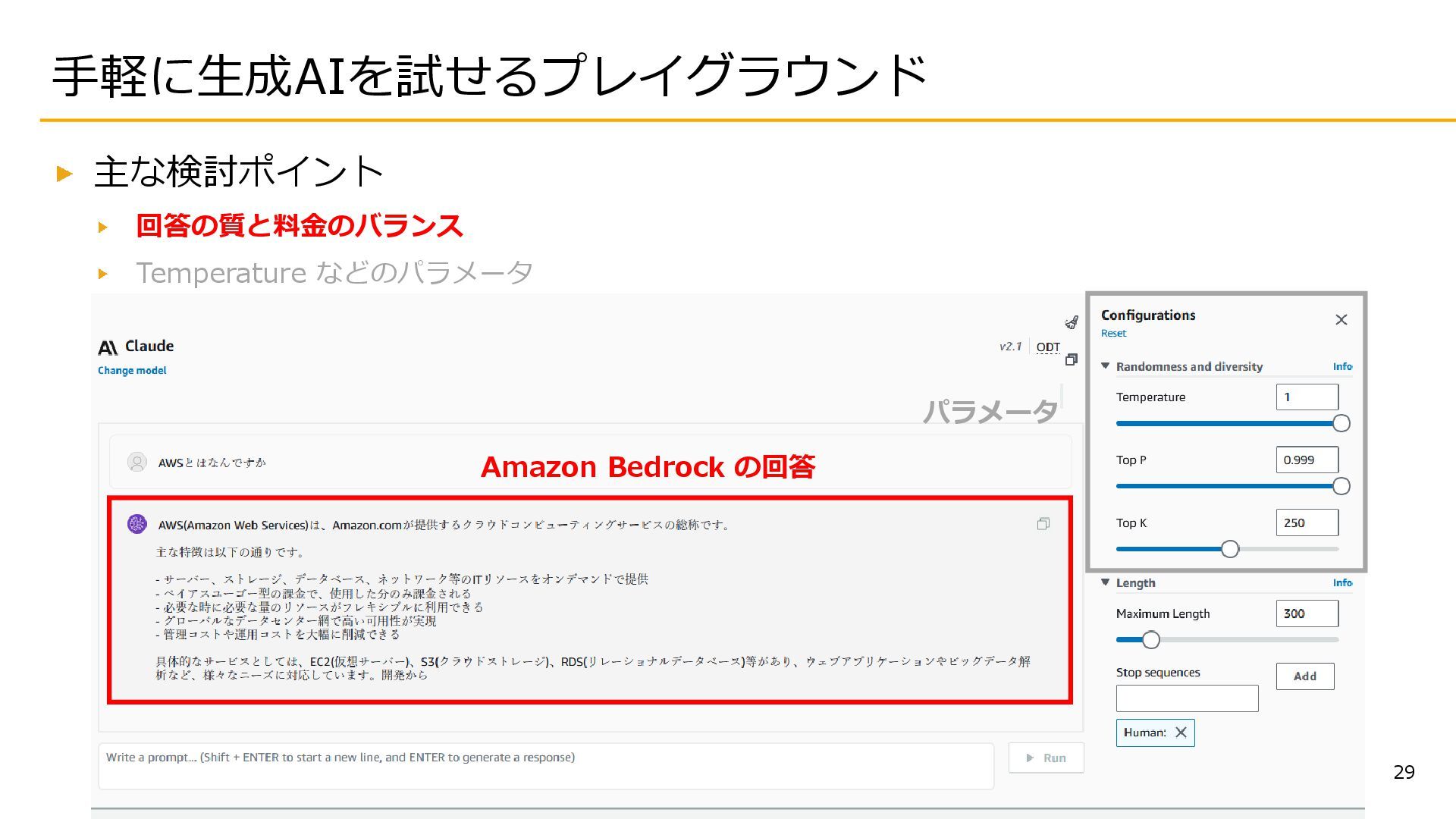Click the Maximum Length value field

tap(1307, 613)
